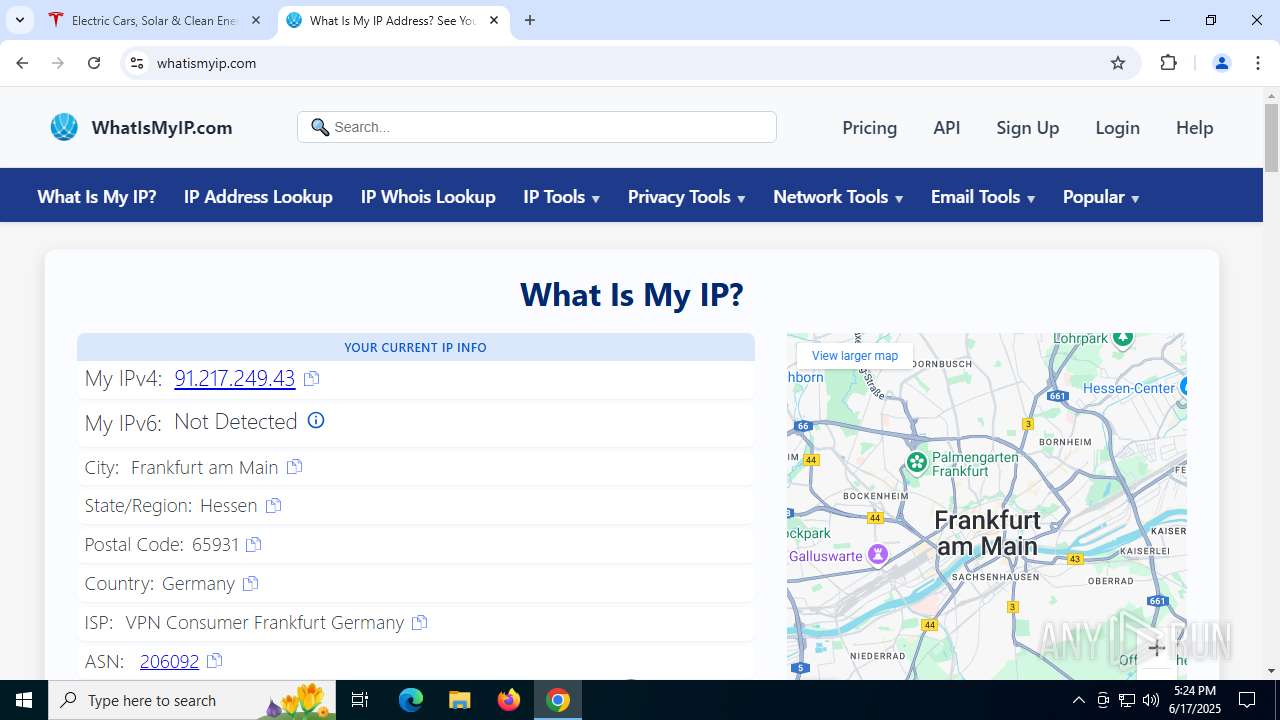Open Chrome extensions puzzle icon
The width and height of the screenshot is (1280, 720).
click(x=1168, y=63)
